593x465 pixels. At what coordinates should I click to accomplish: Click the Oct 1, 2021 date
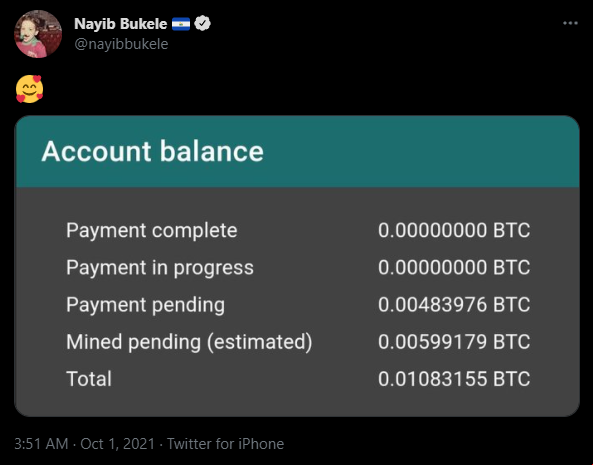click(118, 444)
